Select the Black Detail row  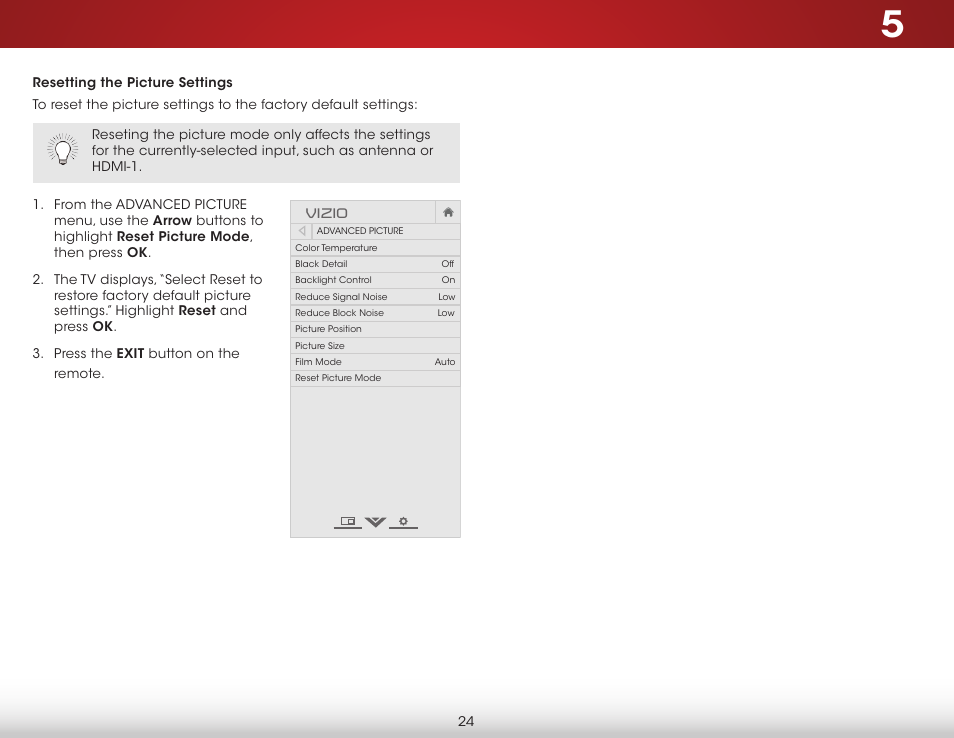(x=375, y=264)
